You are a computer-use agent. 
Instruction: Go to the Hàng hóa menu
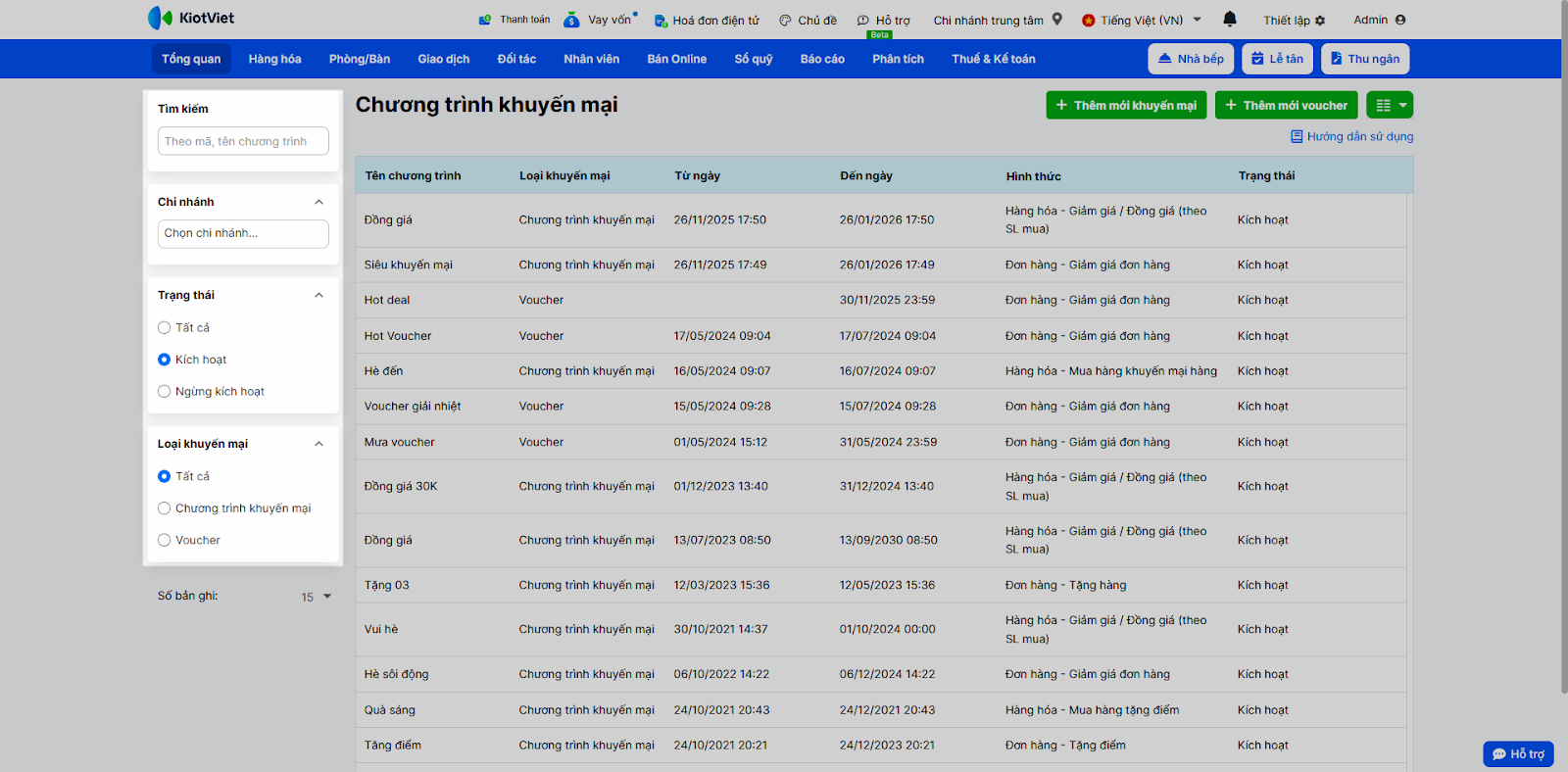tap(274, 59)
